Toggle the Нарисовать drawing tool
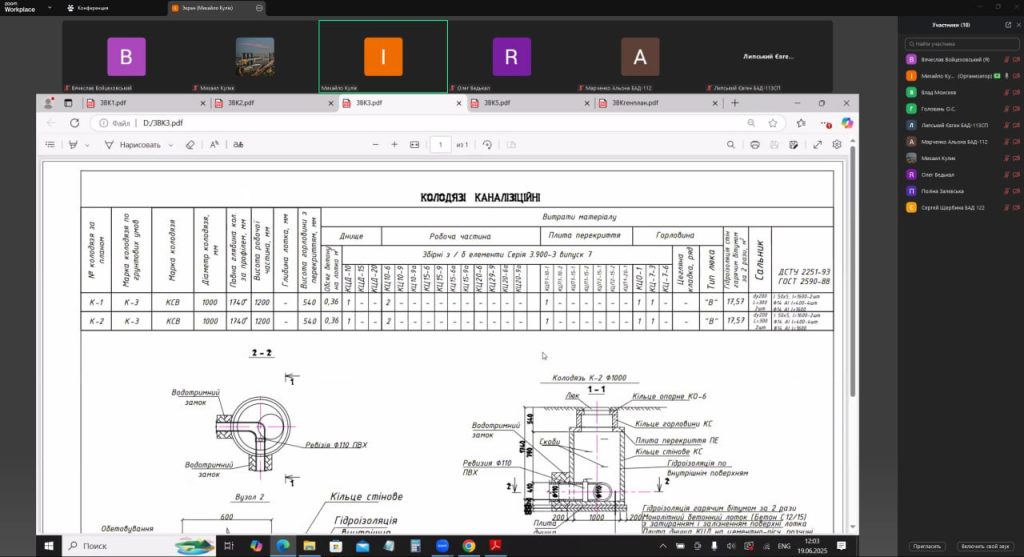The width and height of the screenshot is (1024, 557). coord(133,145)
